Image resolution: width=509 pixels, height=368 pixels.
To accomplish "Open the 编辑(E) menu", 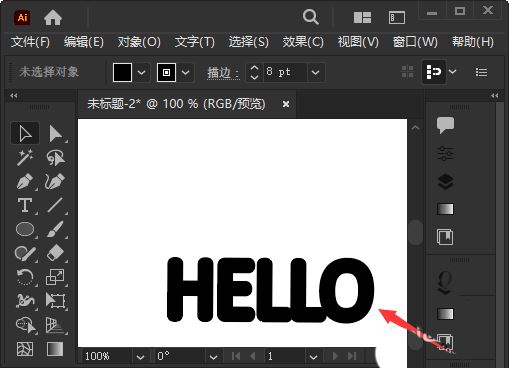I will [x=84, y=42].
